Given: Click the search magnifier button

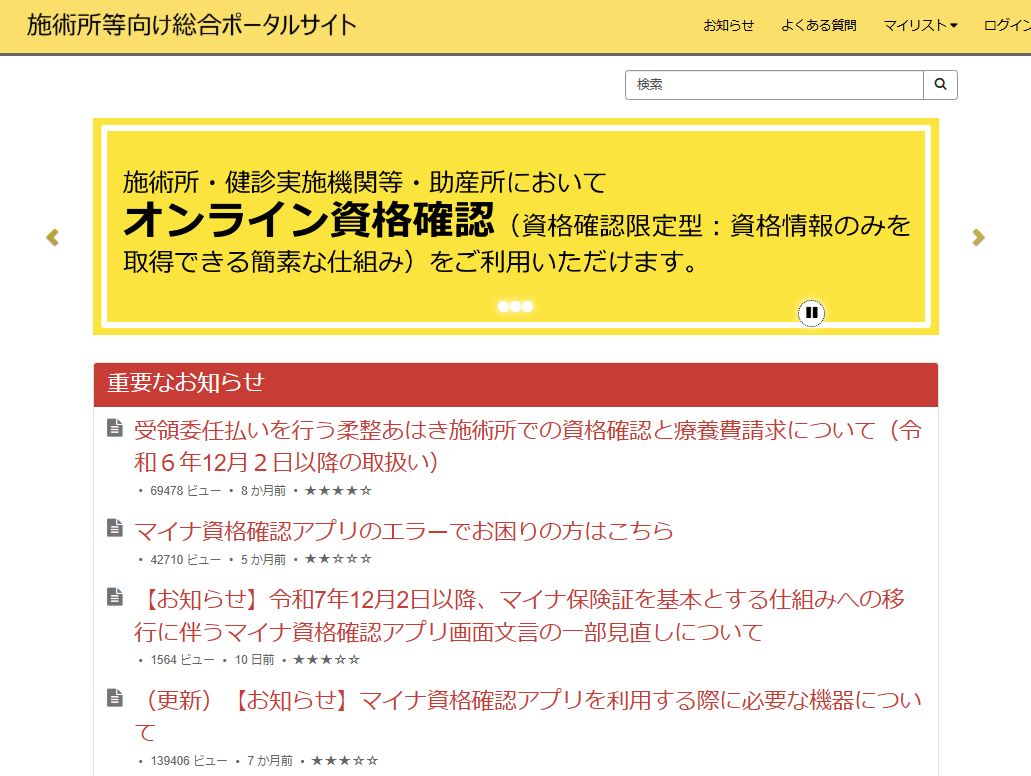Looking at the screenshot, I should coord(940,85).
